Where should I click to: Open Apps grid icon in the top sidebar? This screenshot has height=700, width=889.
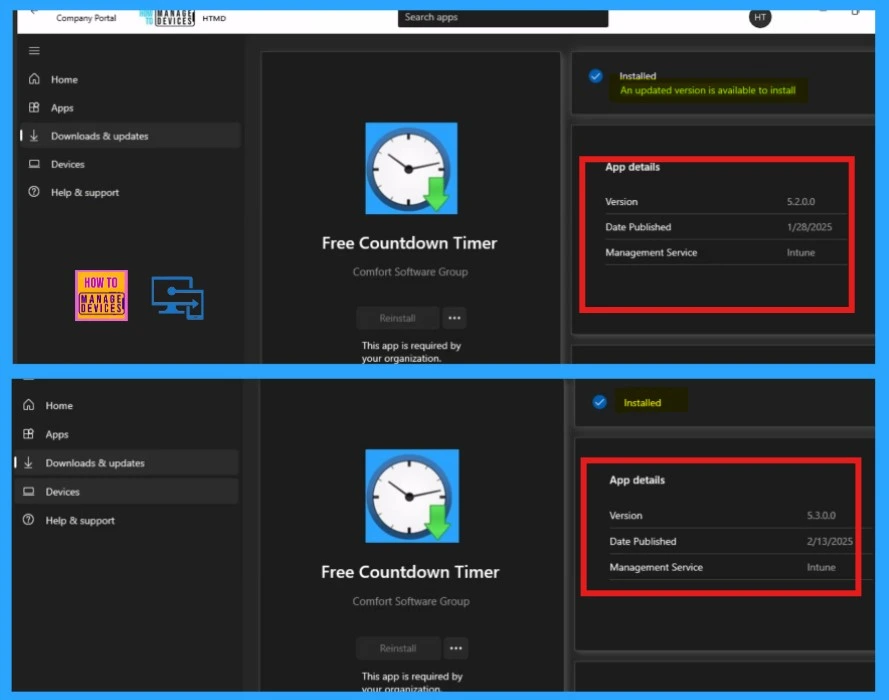pos(34,107)
